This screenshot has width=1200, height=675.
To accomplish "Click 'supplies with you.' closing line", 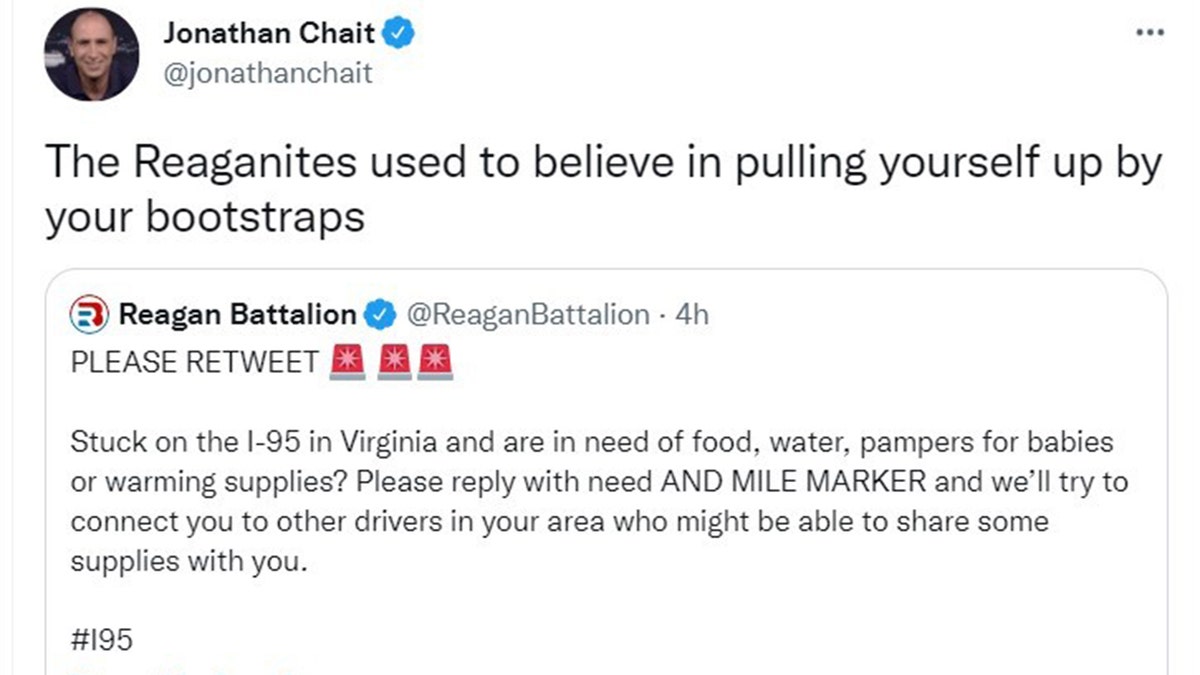I will pyautogui.click(x=186, y=562).
